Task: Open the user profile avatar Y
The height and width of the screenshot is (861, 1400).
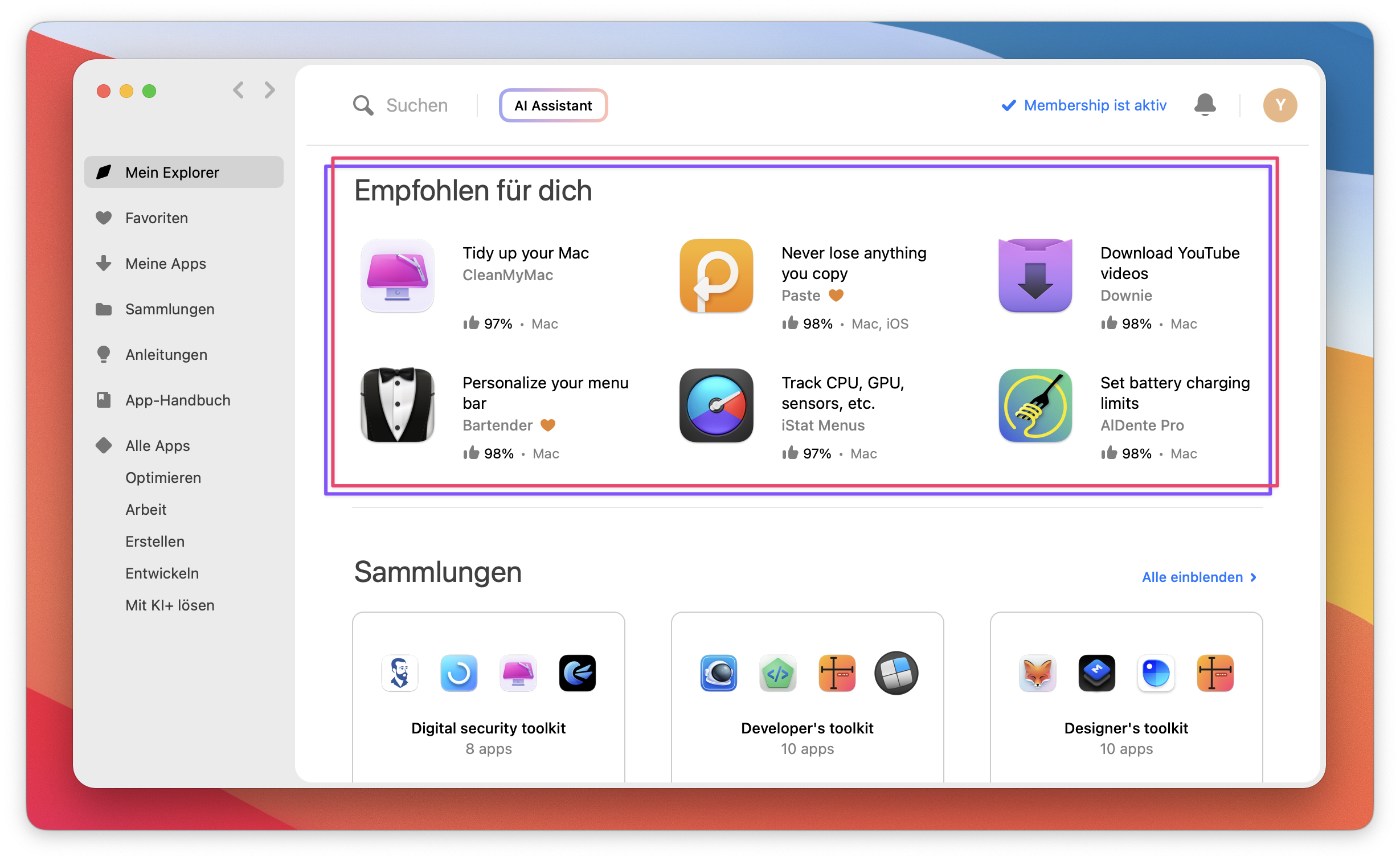Action: coord(1280,105)
